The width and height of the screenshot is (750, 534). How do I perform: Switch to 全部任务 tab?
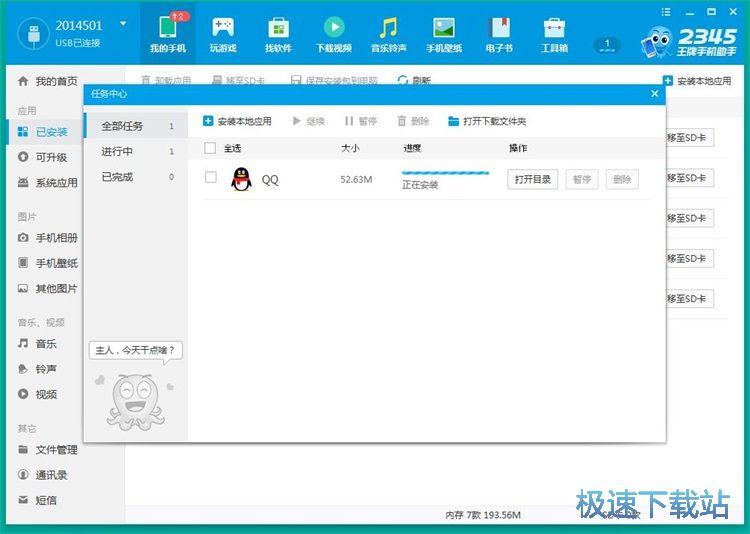click(136, 126)
